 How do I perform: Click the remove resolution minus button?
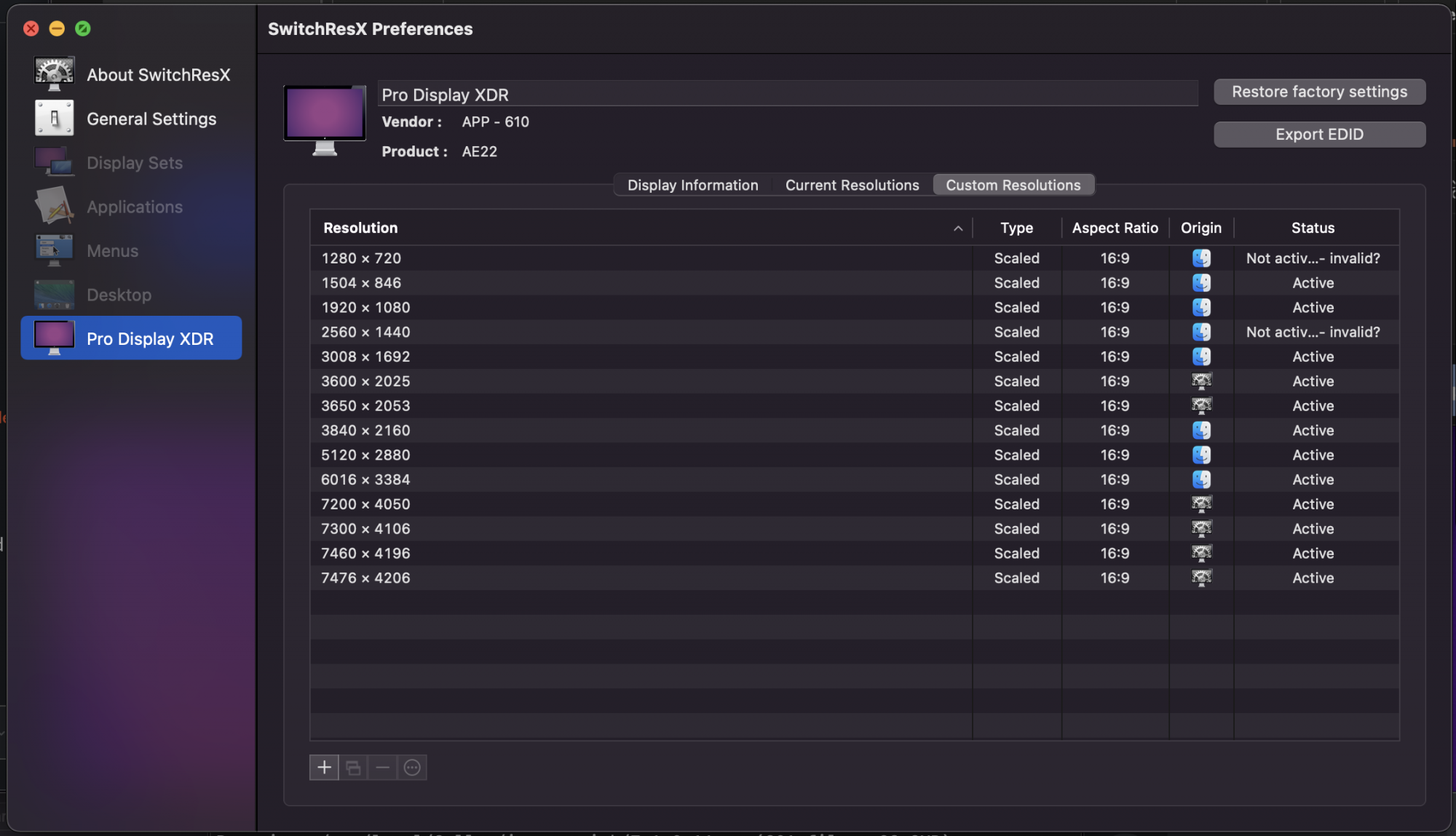tap(382, 767)
